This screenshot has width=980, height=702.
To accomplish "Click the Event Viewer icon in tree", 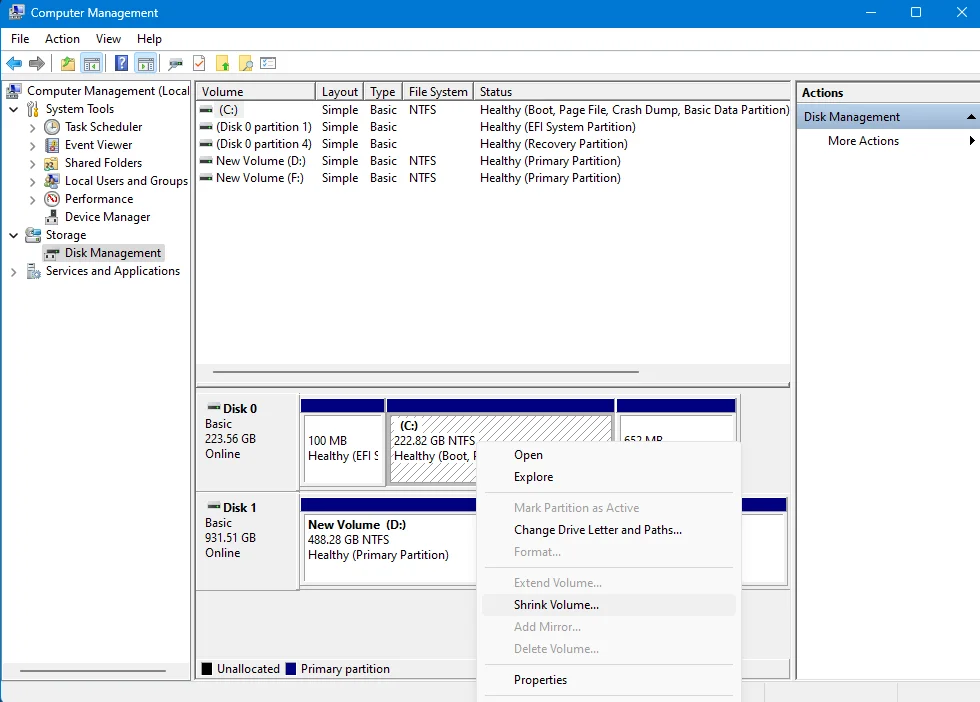I will pos(52,145).
